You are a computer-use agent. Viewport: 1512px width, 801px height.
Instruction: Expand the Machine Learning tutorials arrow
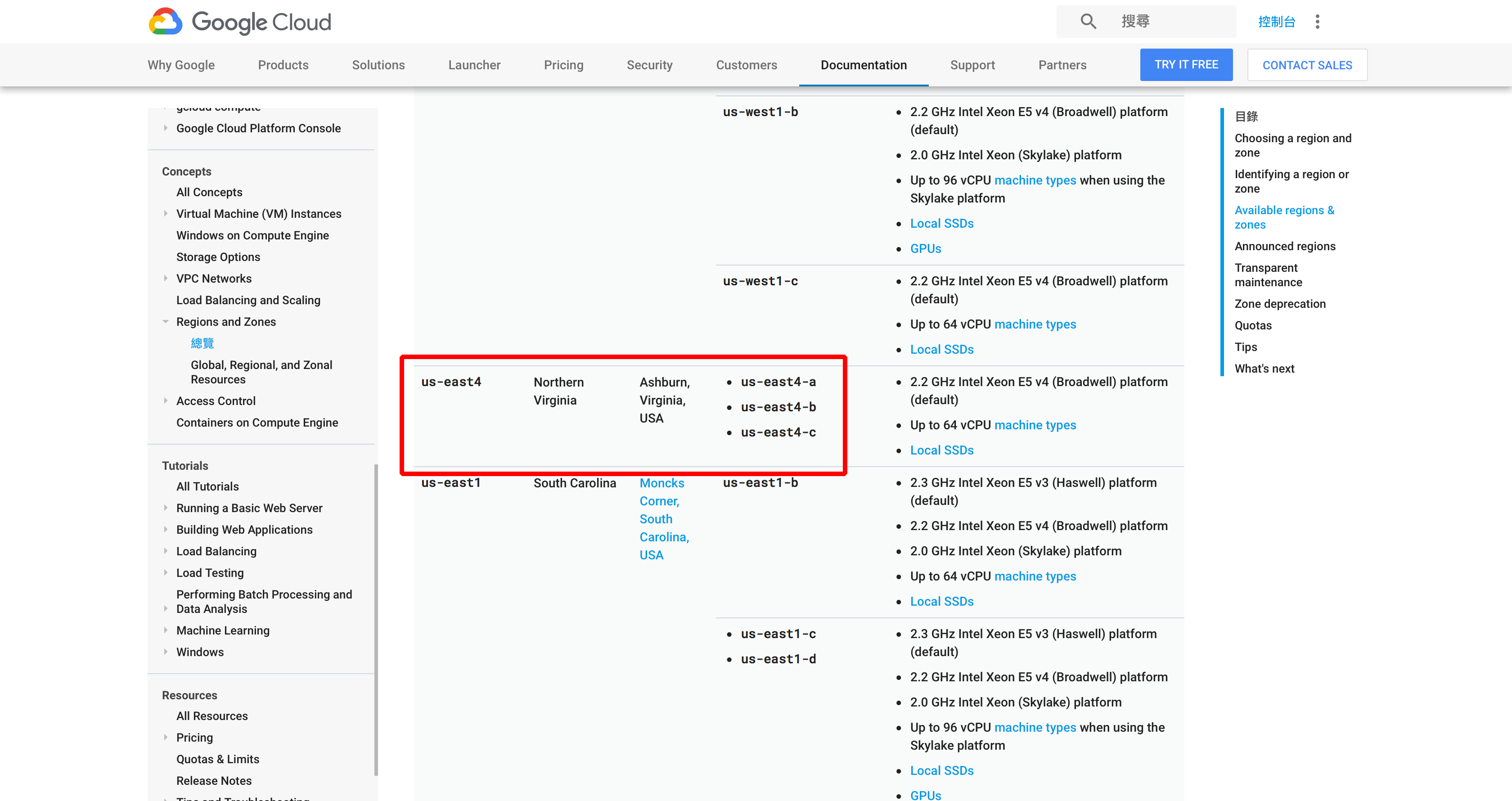tap(166, 630)
